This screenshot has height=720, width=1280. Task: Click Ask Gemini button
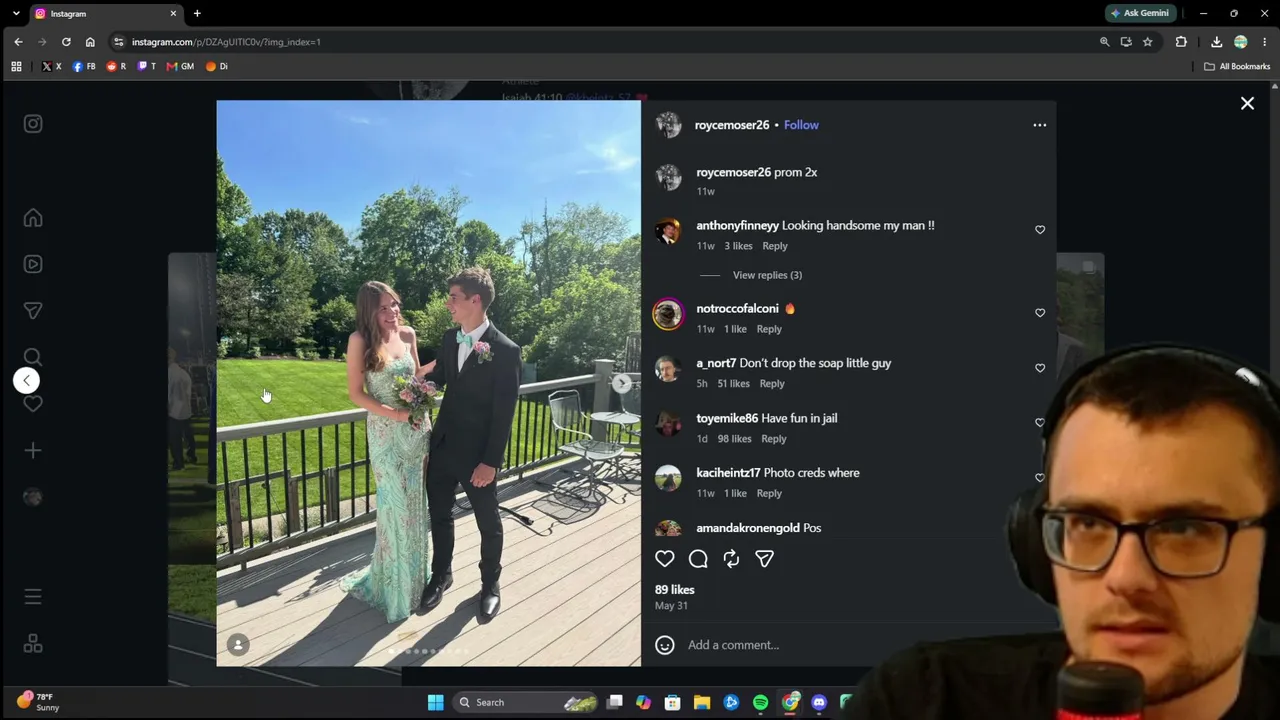point(1140,13)
